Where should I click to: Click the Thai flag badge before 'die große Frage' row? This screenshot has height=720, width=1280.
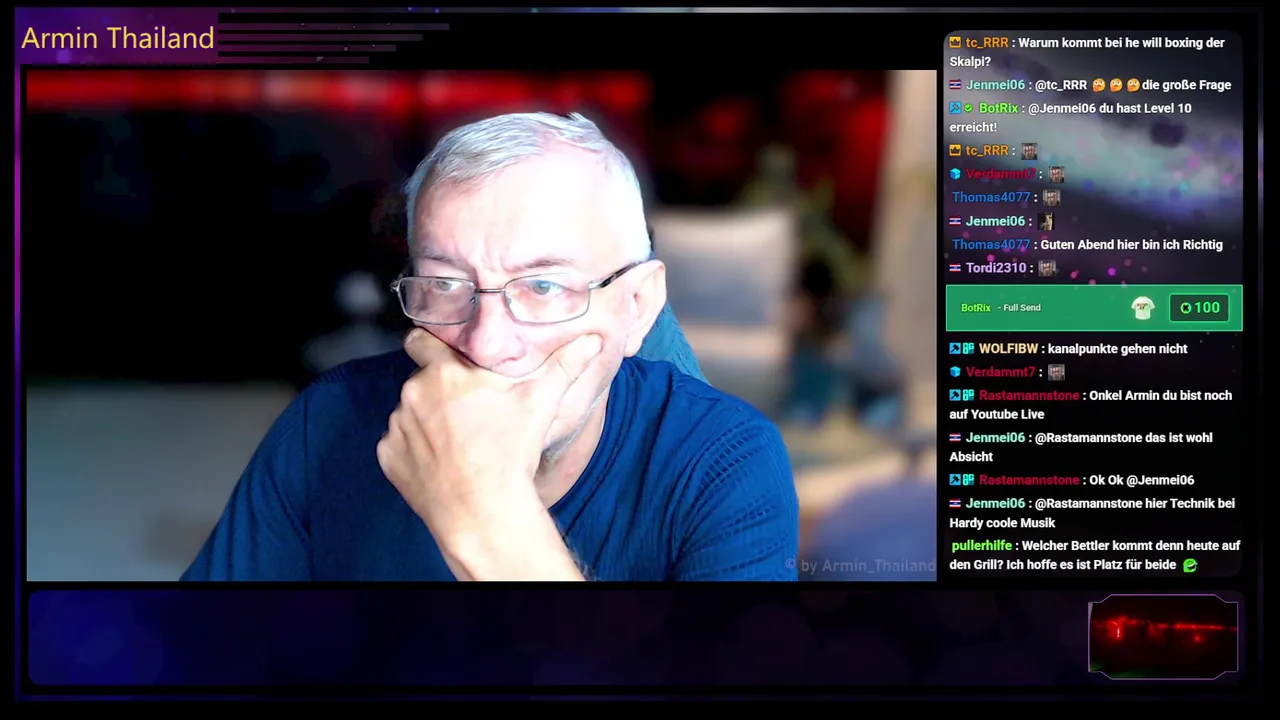[x=955, y=85]
